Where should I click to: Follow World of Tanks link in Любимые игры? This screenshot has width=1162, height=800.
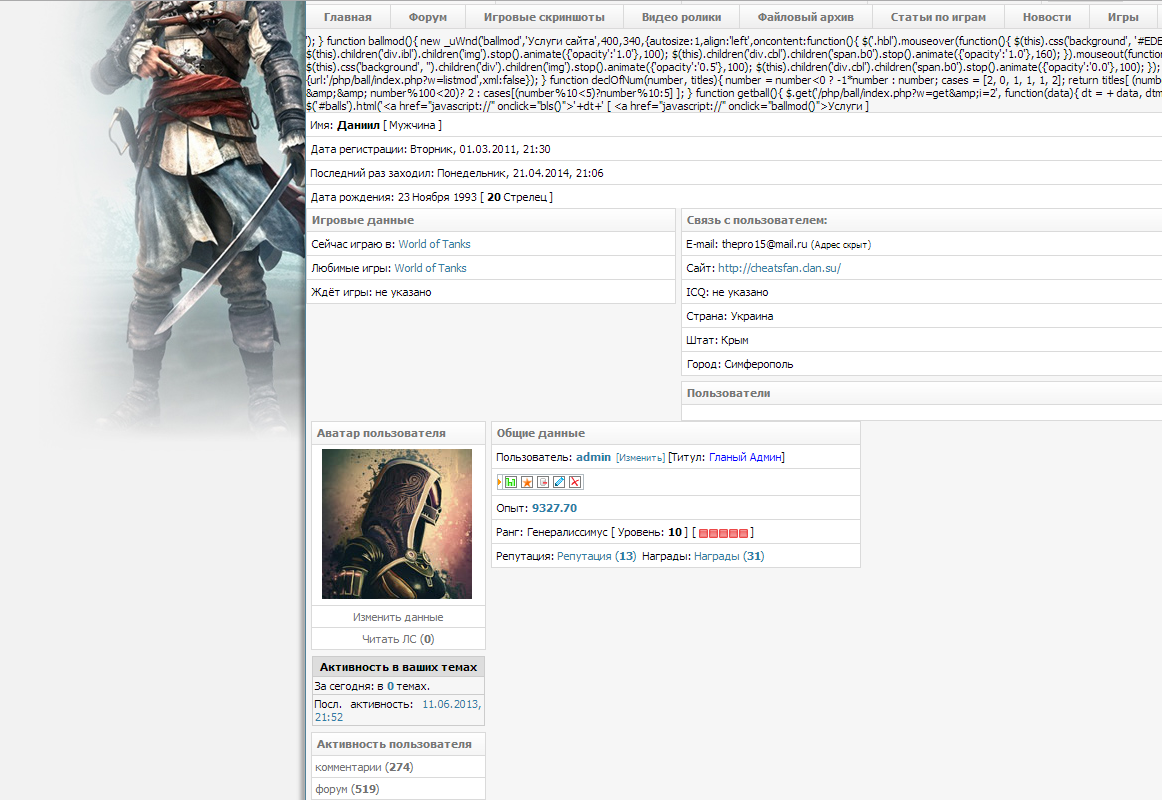coord(431,268)
